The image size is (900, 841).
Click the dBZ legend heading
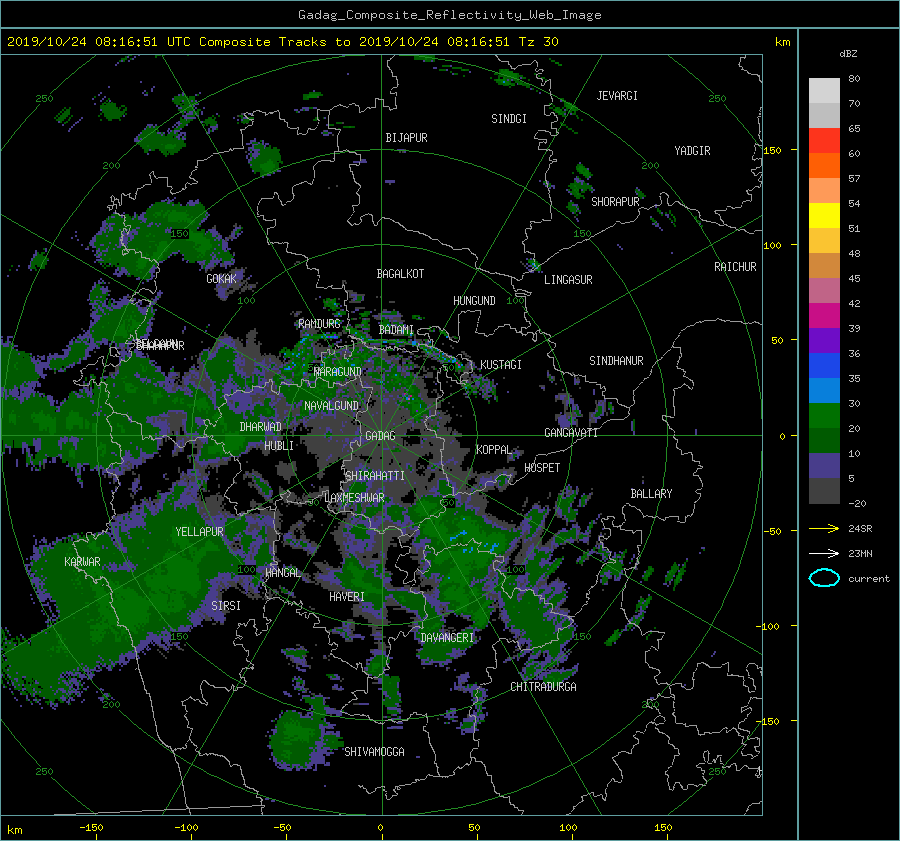[x=848, y=53]
